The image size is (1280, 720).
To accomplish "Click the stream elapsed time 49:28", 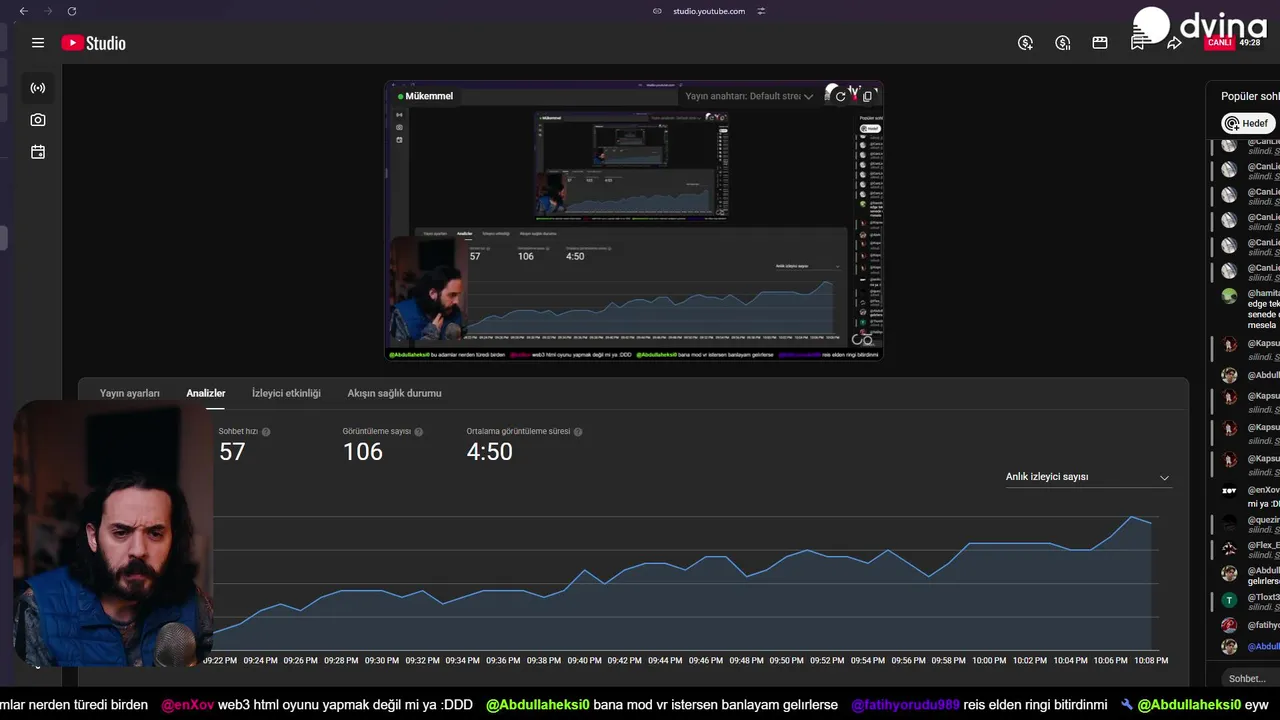I will [x=1250, y=43].
